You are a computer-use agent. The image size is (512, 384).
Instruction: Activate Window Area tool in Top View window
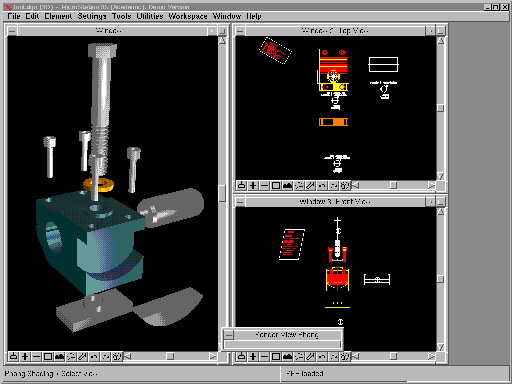coord(276,185)
